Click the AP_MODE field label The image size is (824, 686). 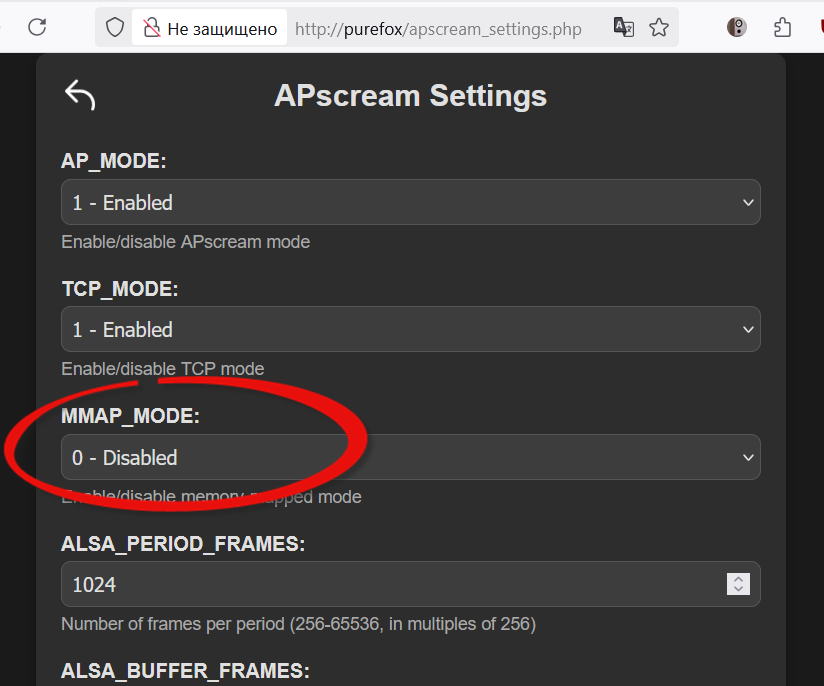click(114, 161)
